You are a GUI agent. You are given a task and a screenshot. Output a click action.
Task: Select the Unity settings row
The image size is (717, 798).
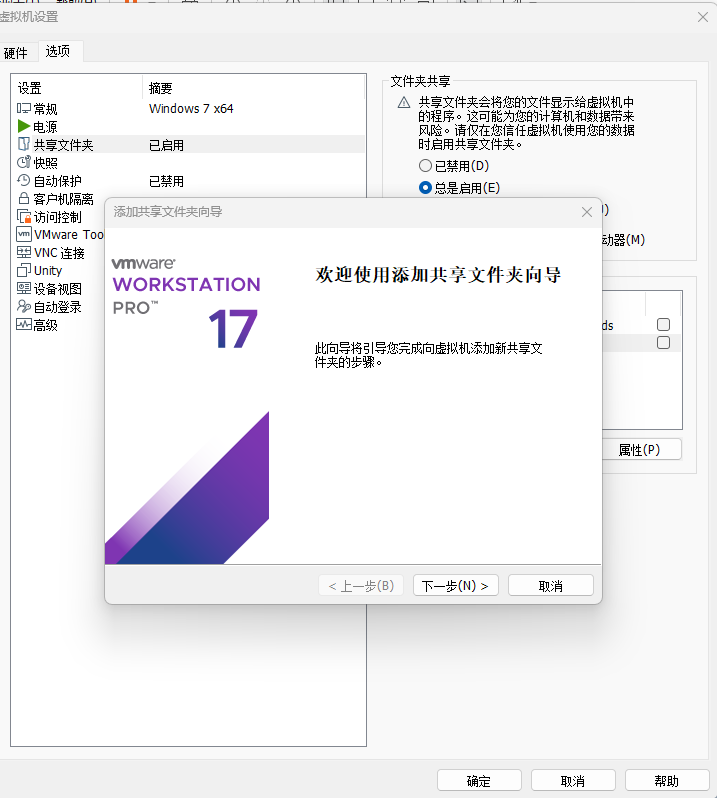point(59,271)
